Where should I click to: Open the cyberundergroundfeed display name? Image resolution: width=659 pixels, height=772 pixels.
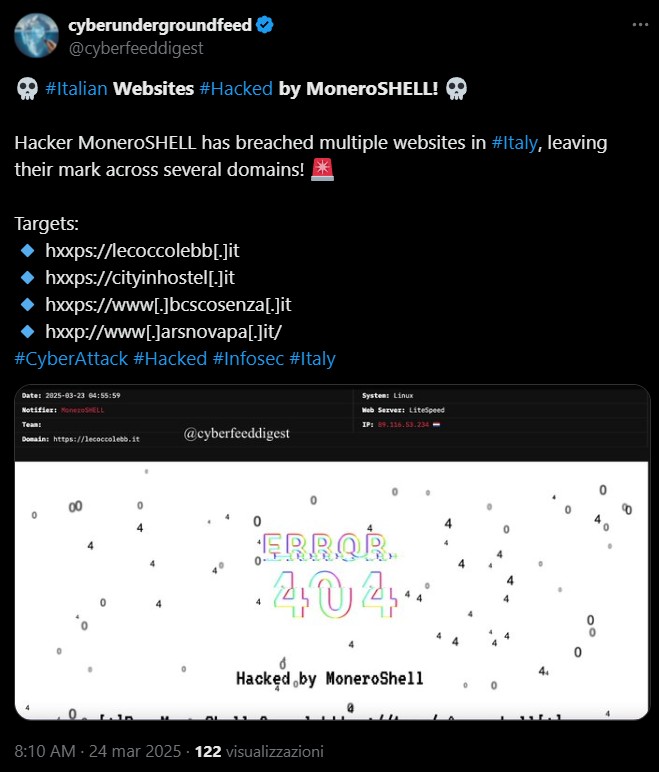[x=158, y=25]
